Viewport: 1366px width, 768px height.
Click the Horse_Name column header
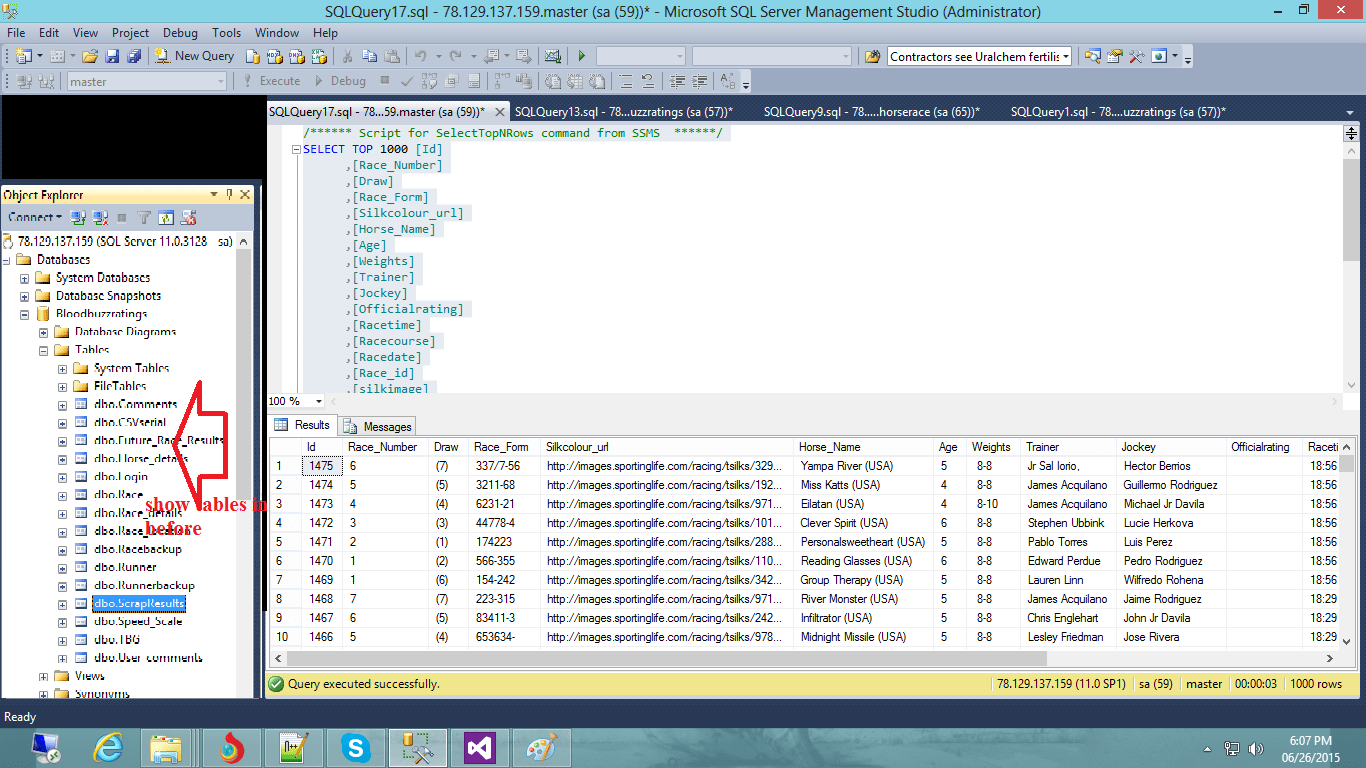864,447
